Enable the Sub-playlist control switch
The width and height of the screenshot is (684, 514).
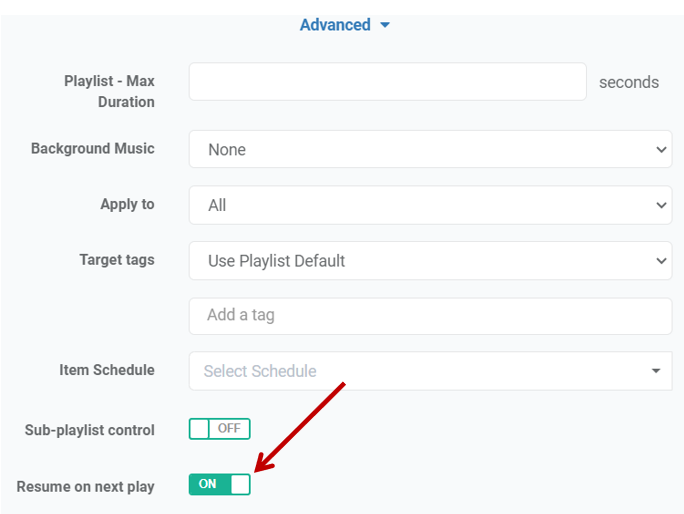coord(219,429)
